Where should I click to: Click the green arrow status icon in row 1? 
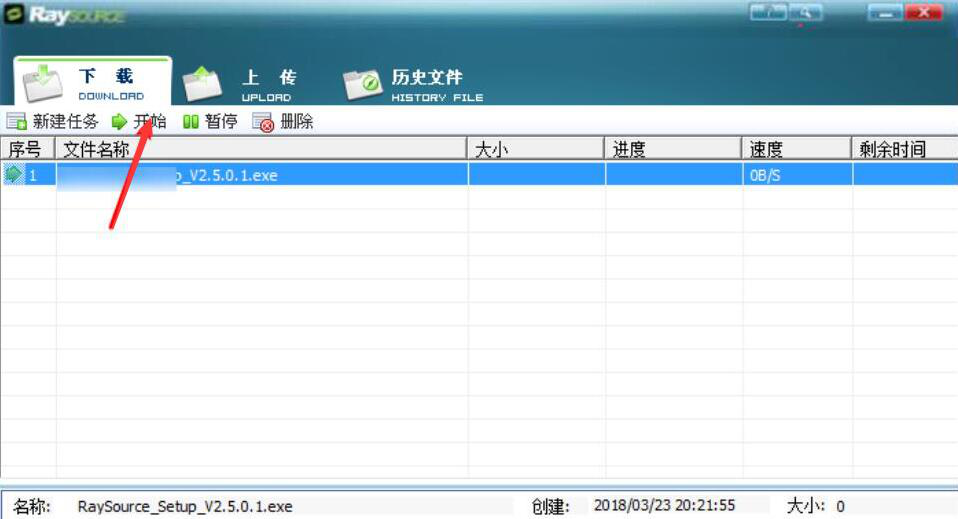pos(13,174)
